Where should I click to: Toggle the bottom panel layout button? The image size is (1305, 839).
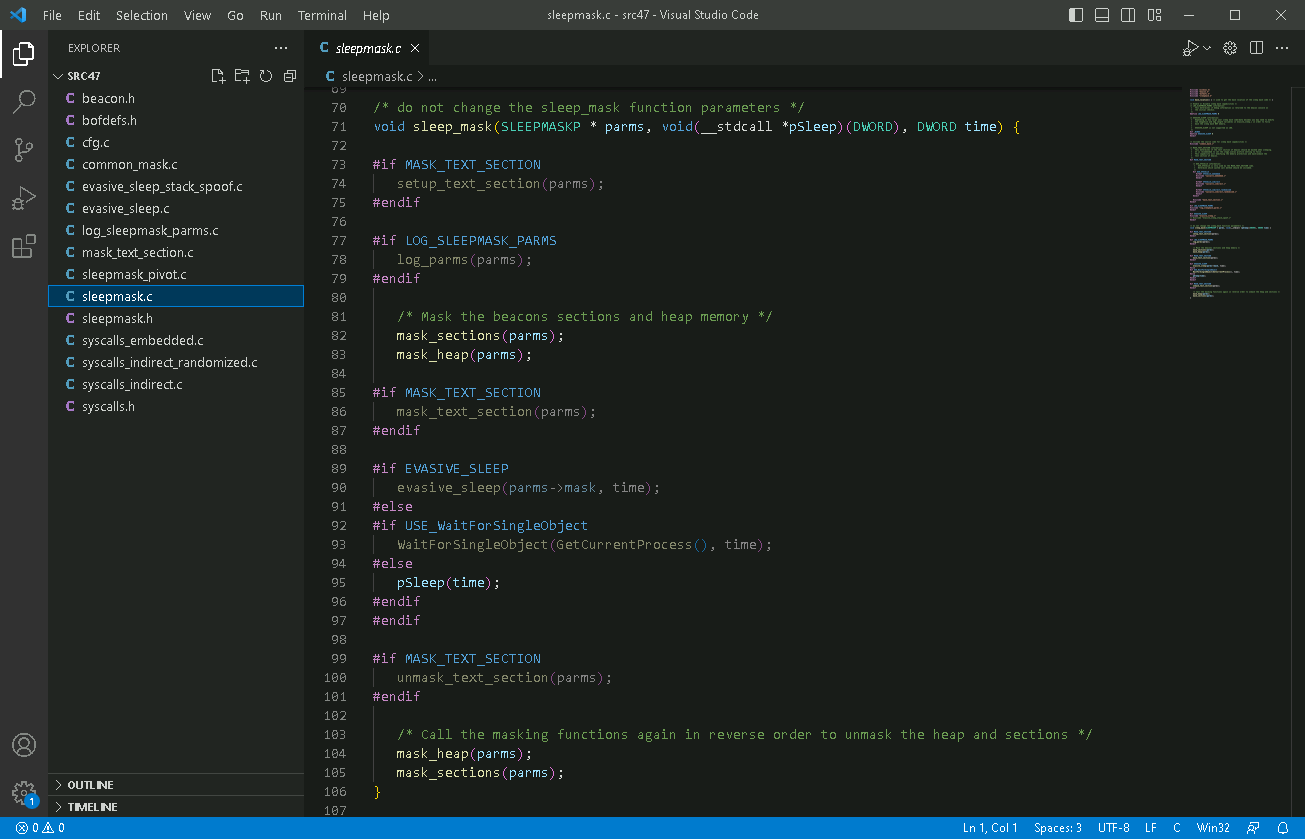[1102, 15]
